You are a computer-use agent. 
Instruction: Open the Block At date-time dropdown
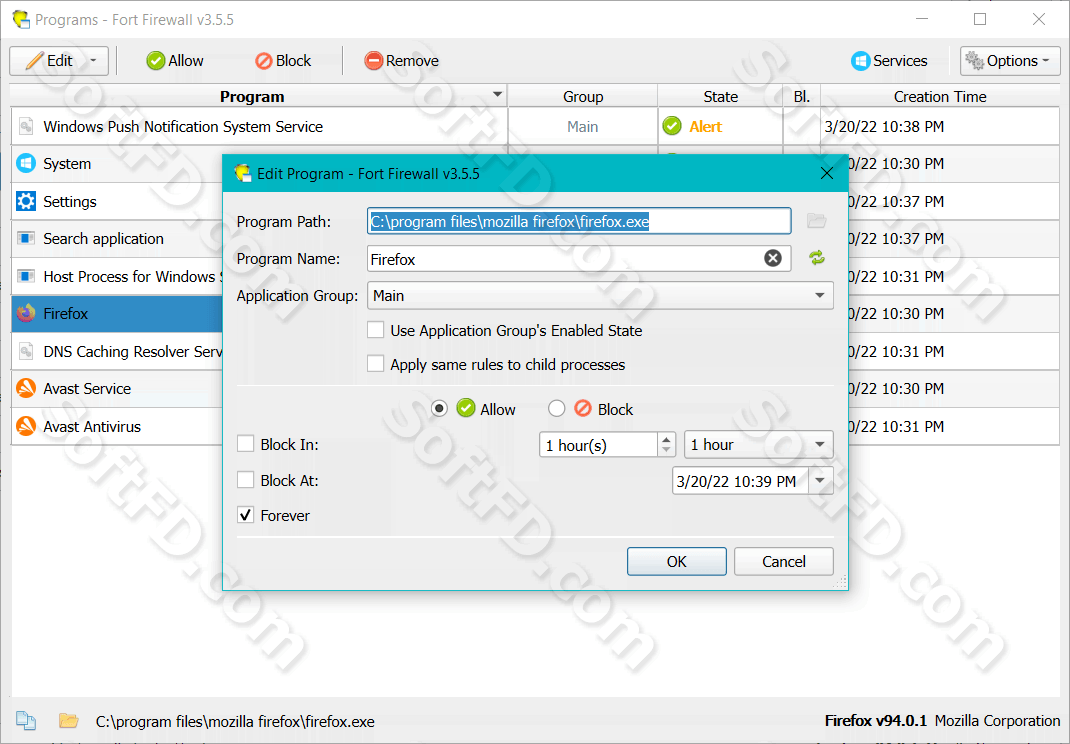pyautogui.click(x=820, y=481)
